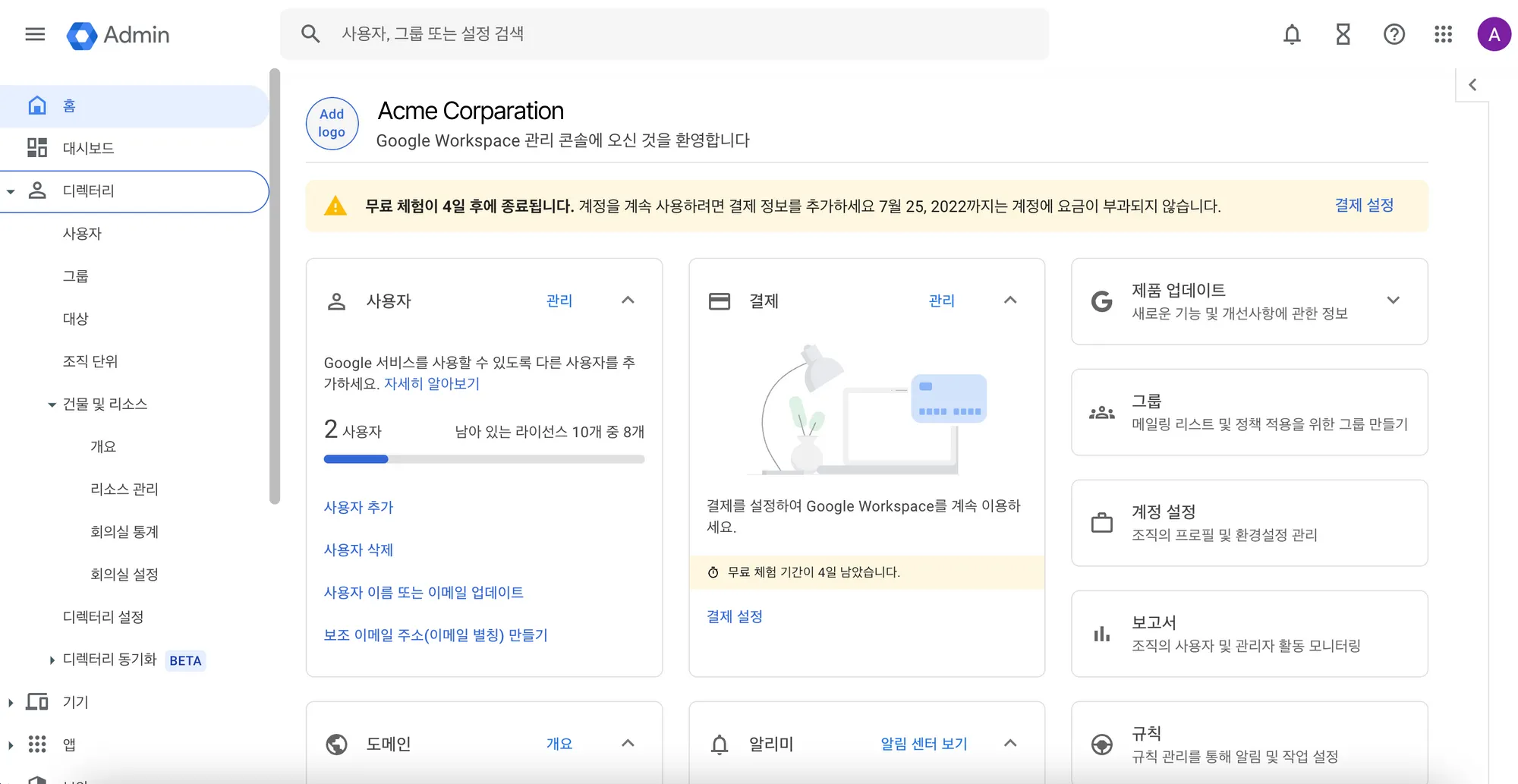Select 사용자 under directory menu
1518x784 pixels.
(82, 234)
